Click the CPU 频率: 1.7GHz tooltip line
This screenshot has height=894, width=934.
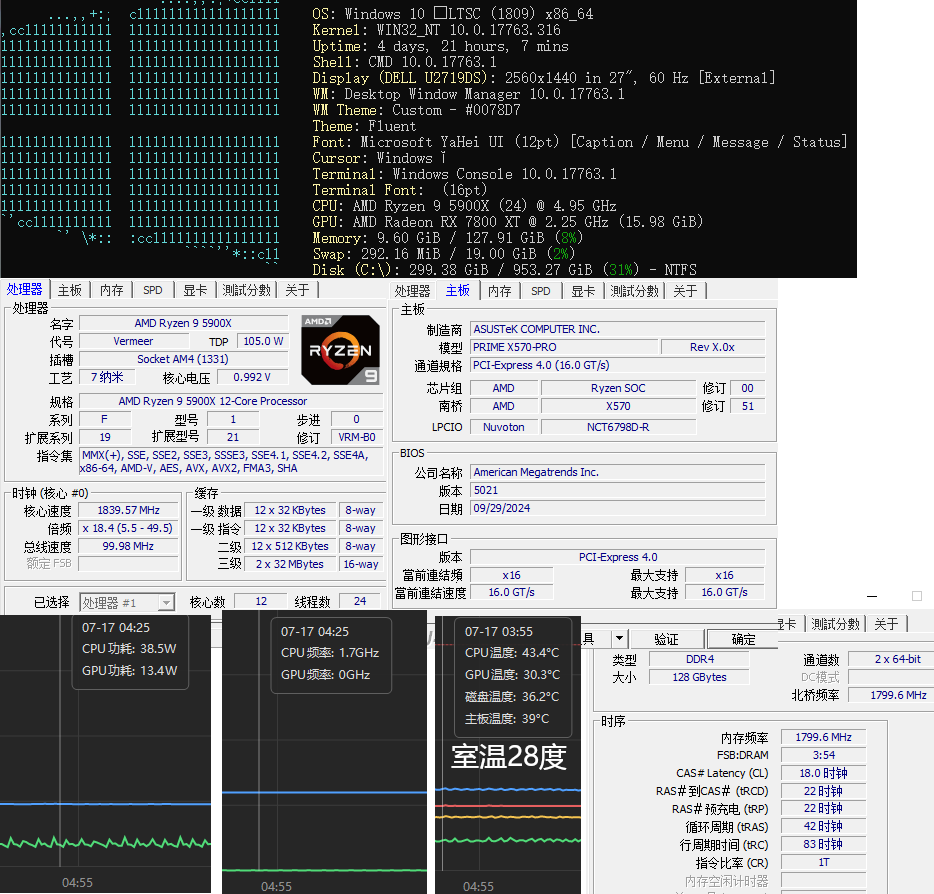pyautogui.click(x=330, y=652)
